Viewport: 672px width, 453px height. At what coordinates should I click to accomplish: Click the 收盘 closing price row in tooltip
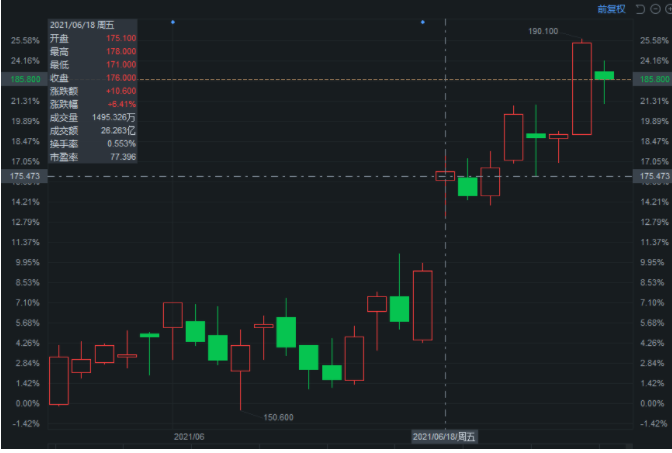click(x=92, y=77)
